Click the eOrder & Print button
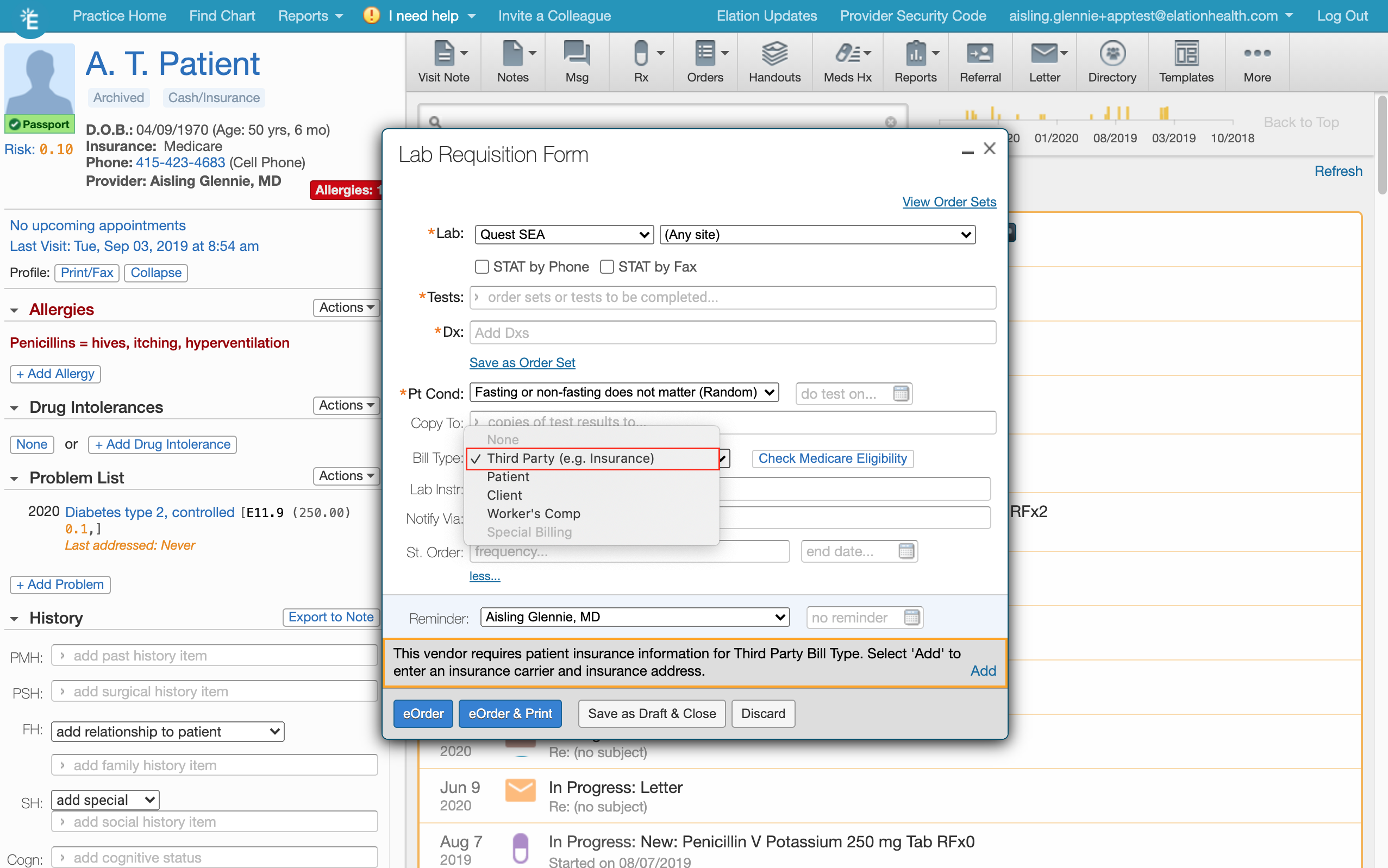The height and width of the screenshot is (868, 1388). click(x=509, y=714)
